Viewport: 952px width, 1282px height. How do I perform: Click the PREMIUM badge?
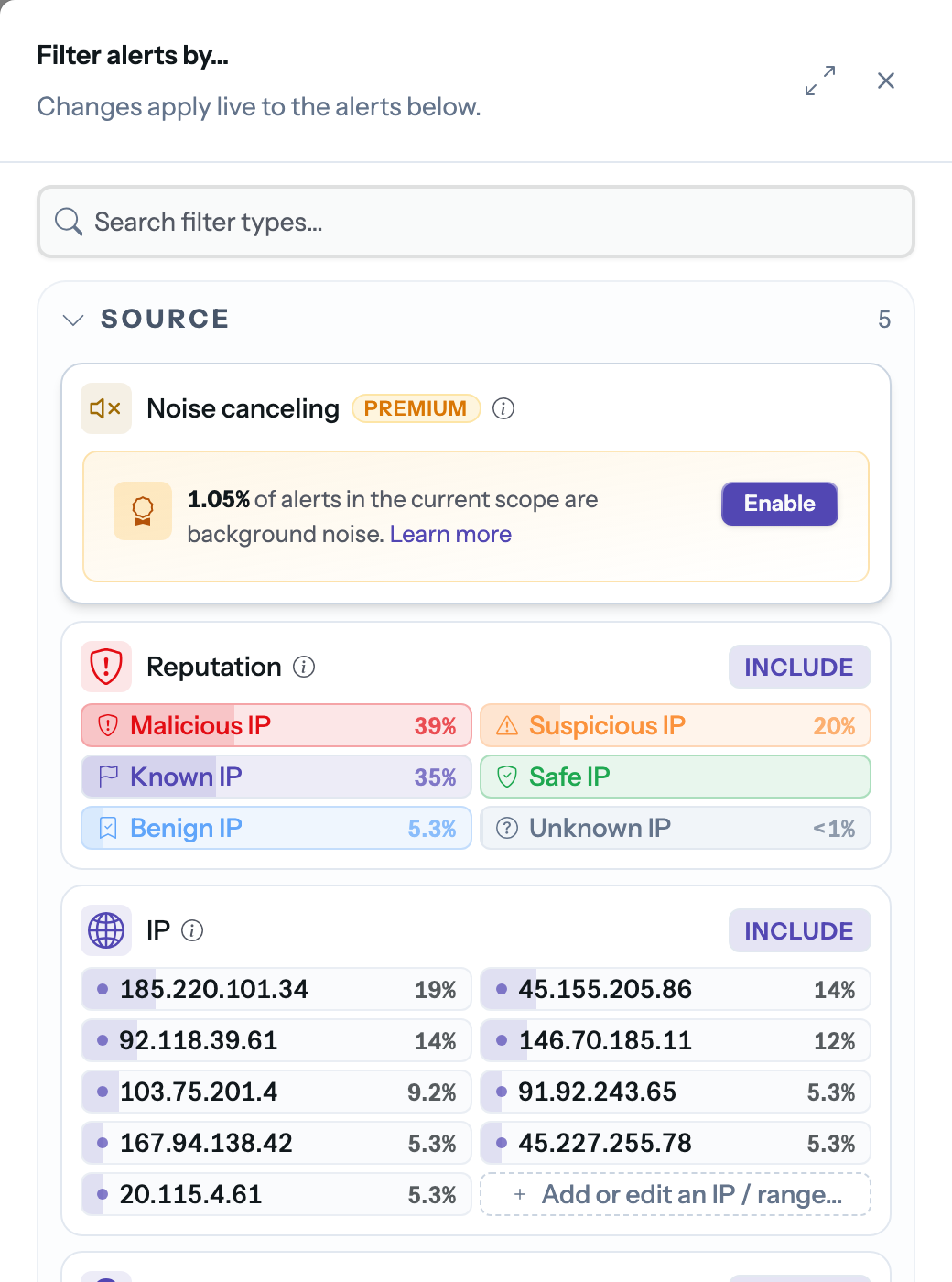416,408
